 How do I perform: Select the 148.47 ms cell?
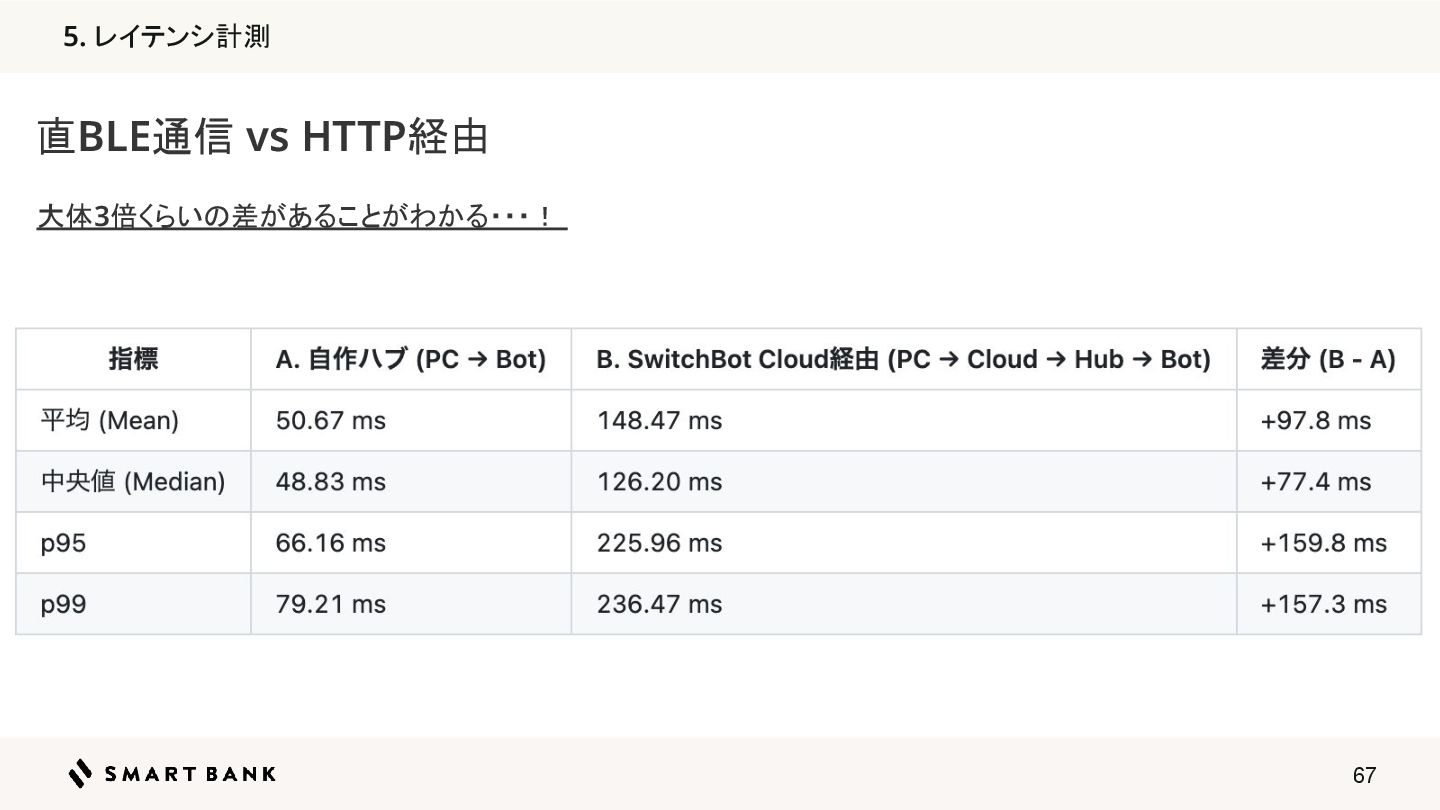(x=659, y=421)
